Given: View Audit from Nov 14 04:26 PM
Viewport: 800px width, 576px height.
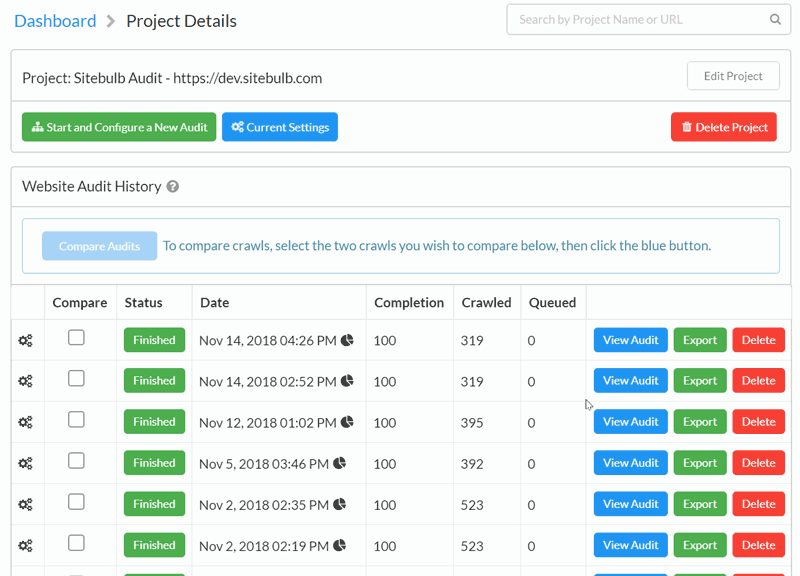Looking at the screenshot, I should pyautogui.click(x=631, y=340).
